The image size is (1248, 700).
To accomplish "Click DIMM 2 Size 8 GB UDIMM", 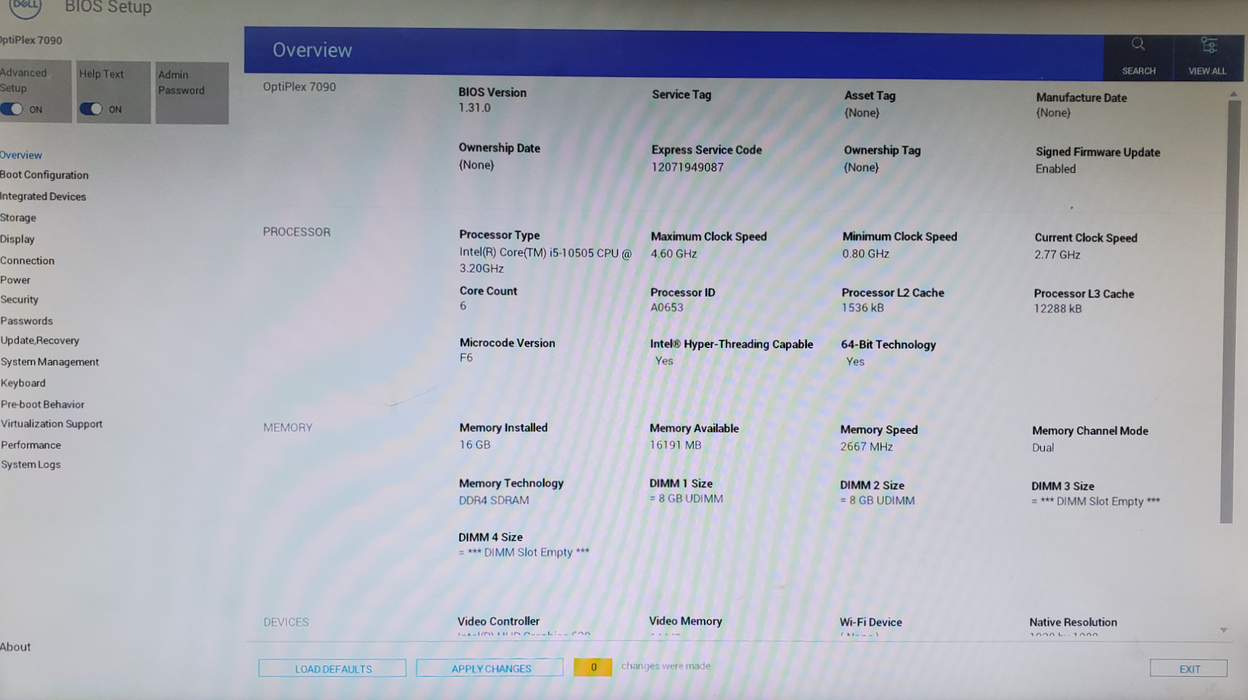I will pyautogui.click(x=878, y=501).
